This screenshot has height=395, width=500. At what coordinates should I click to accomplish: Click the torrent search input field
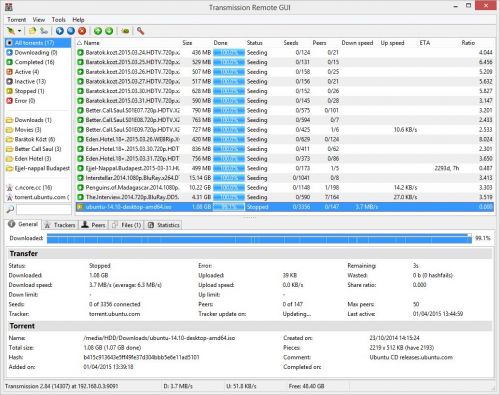pos(43,209)
